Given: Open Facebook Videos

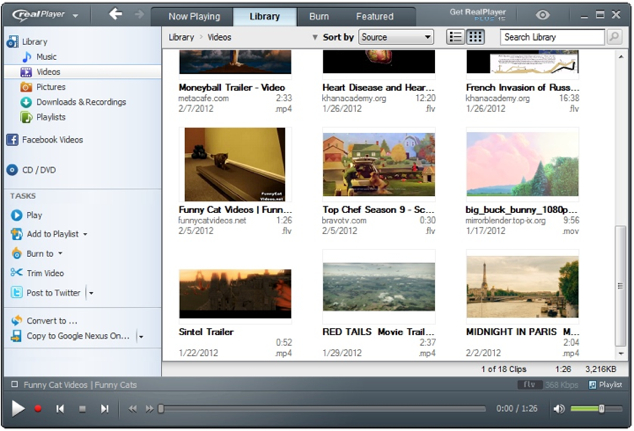Looking at the screenshot, I should click(x=45, y=140).
